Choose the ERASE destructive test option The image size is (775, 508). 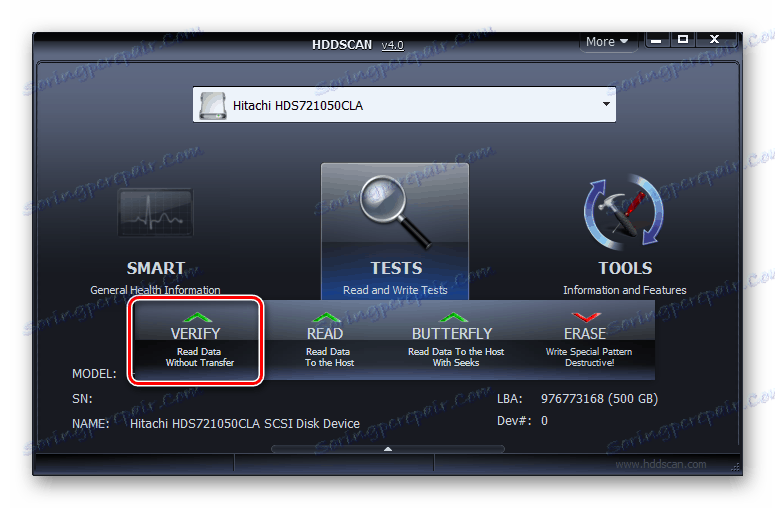click(x=588, y=340)
